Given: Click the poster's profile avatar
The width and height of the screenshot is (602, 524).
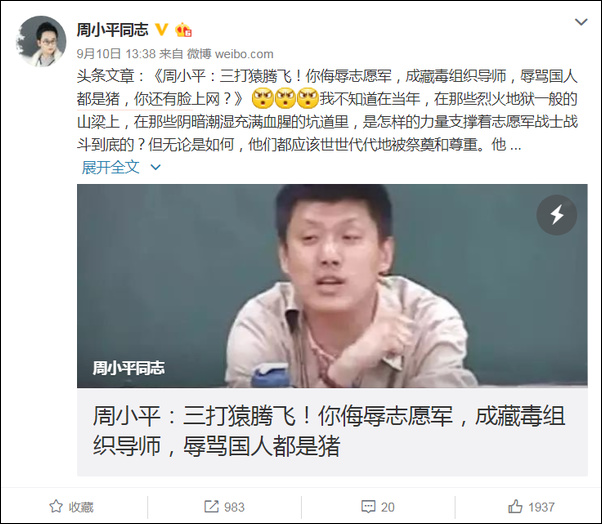Looking at the screenshot, I should [41, 41].
